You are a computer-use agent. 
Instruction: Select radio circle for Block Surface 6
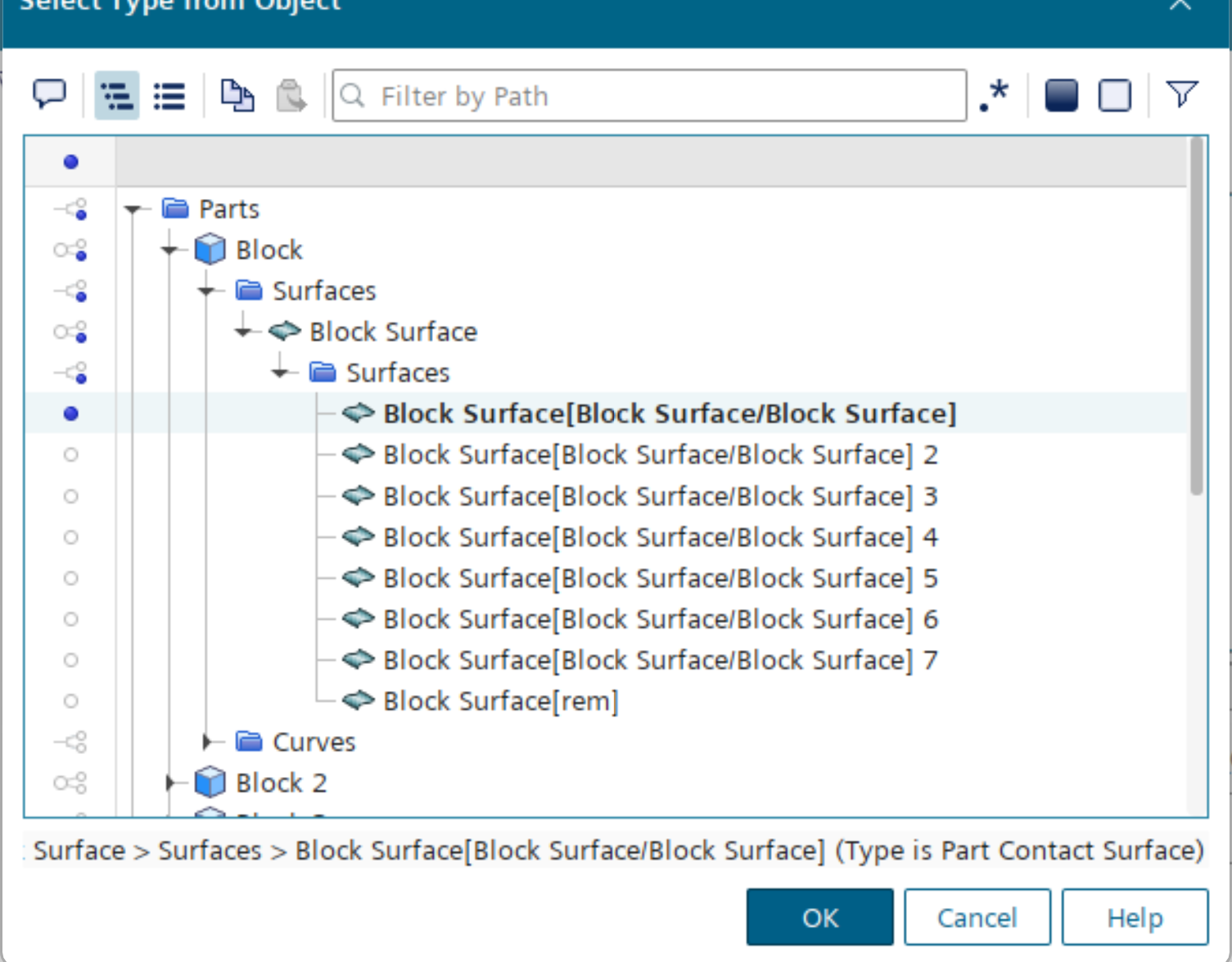click(70, 619)
